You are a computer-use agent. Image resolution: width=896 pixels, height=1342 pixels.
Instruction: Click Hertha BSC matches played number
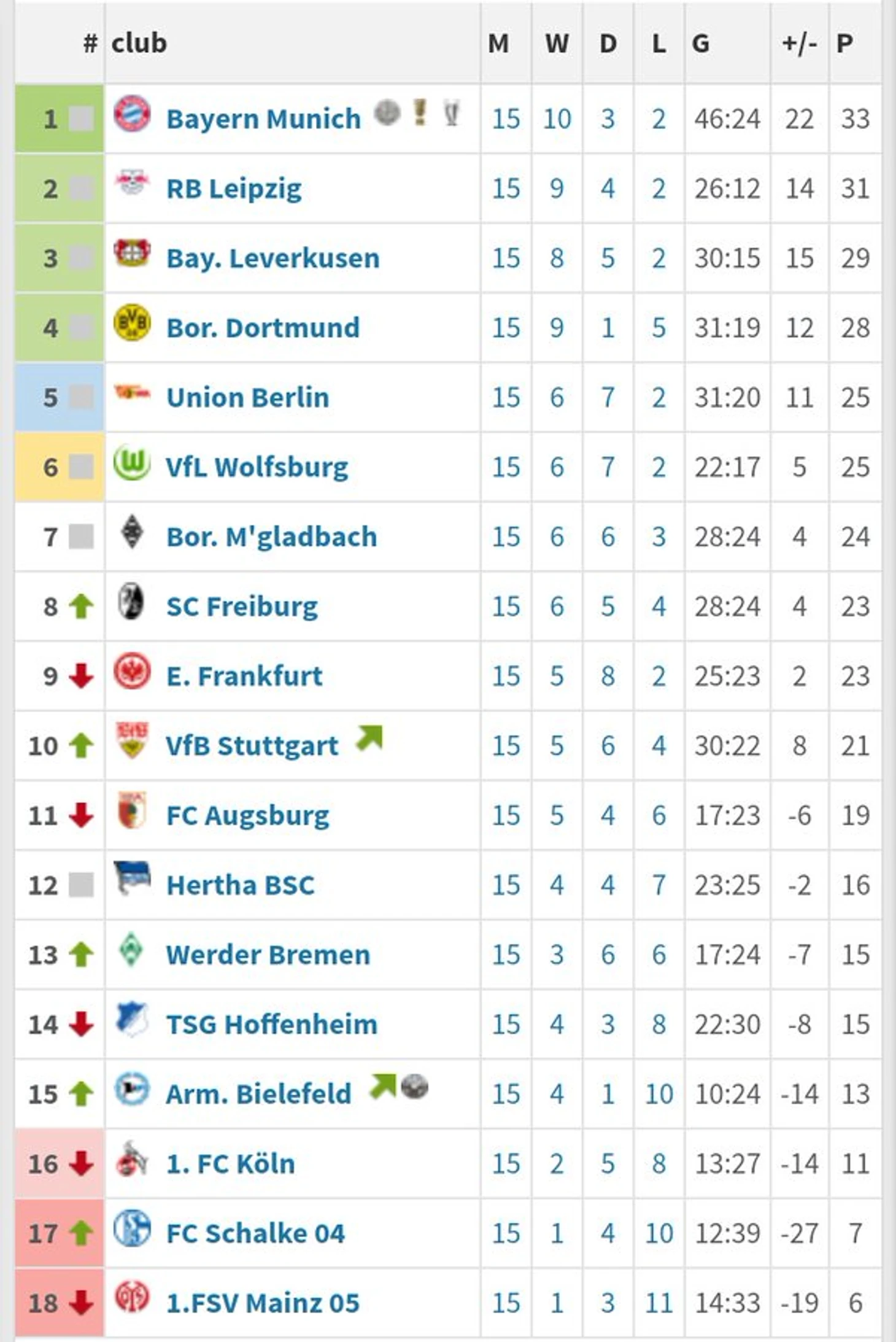click(x=506, y=885)
